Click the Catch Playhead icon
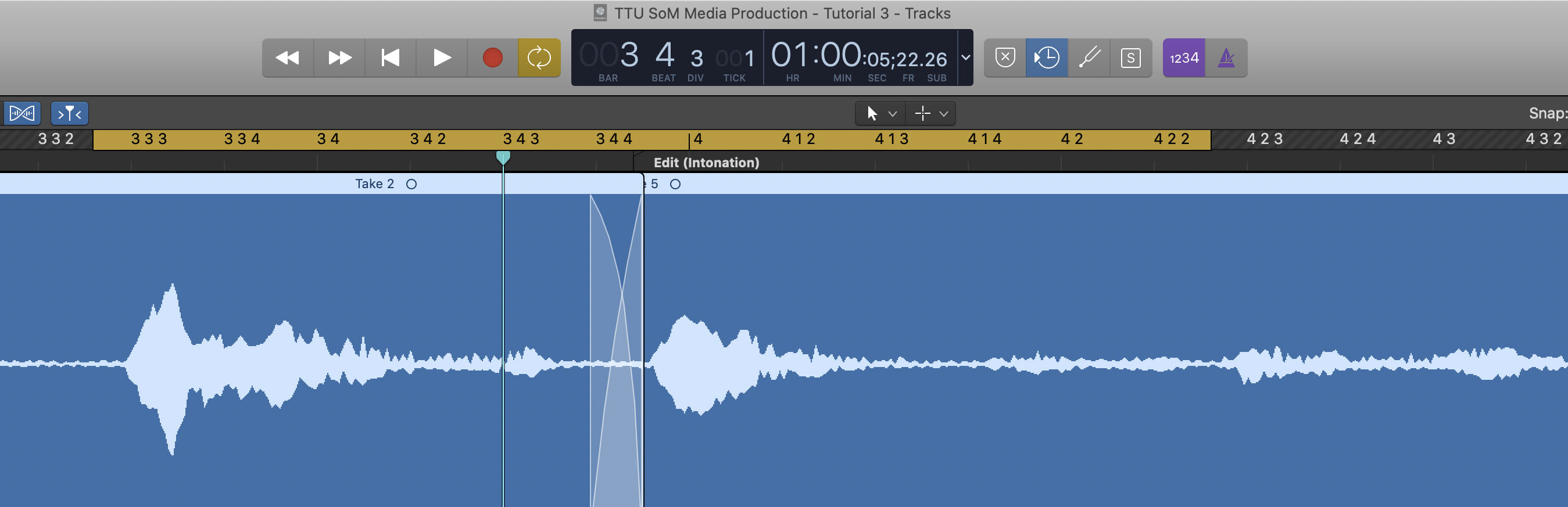Screen dimensions: 1568x507 [x=69, y=113]
